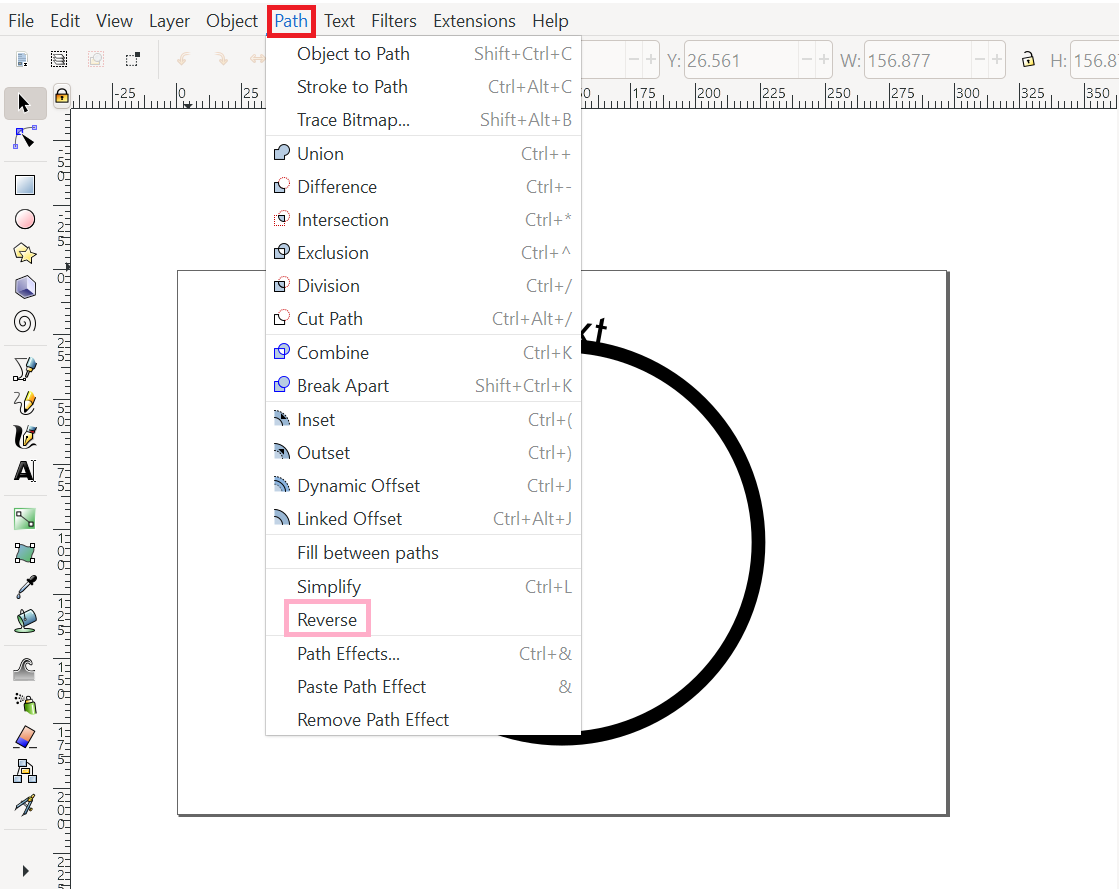Click the Select all objects icon

point(22,59)
